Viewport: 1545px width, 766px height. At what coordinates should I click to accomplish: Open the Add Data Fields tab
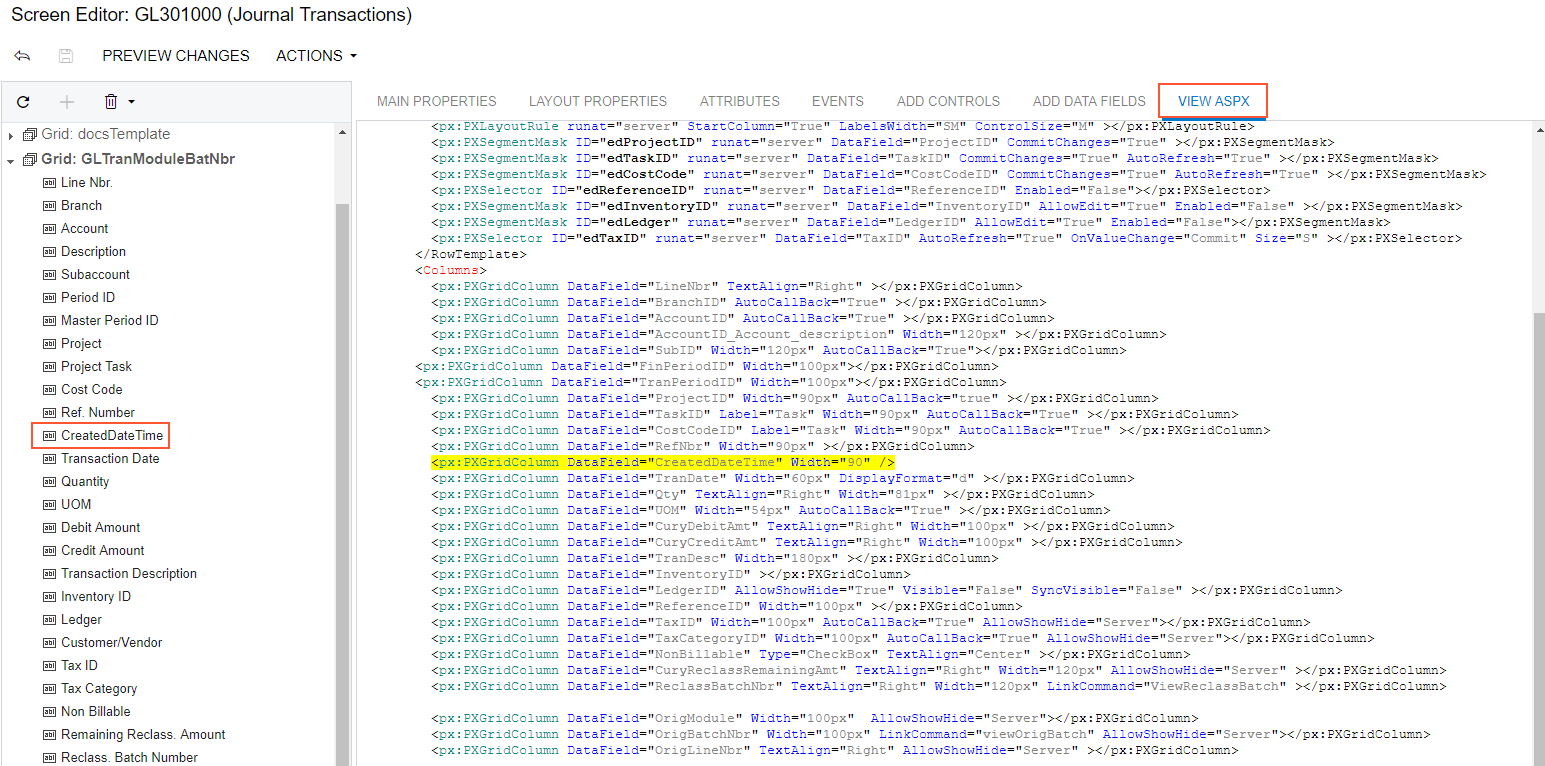pos(1088,101)
